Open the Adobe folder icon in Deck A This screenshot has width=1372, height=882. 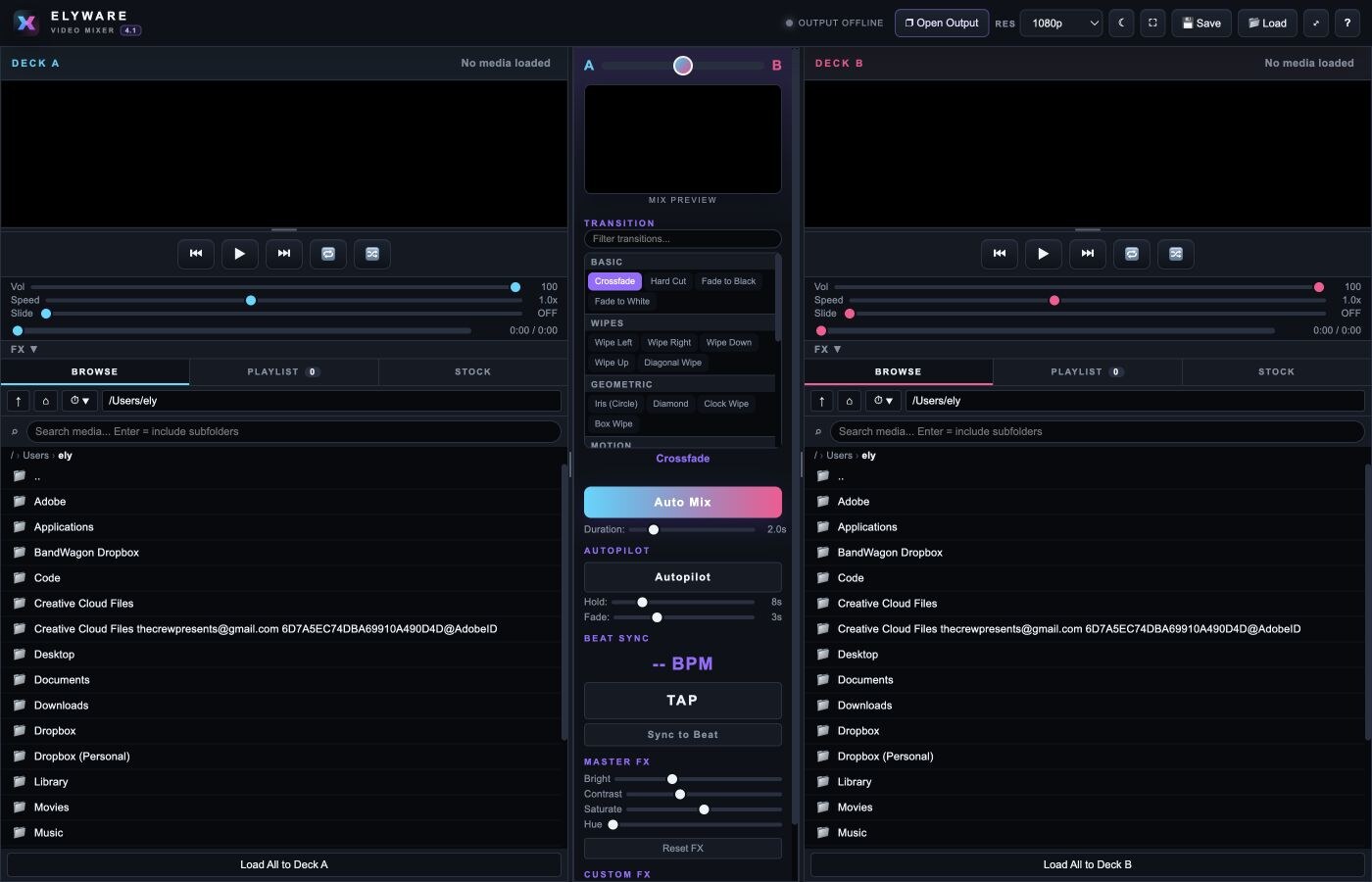[19, 501]
